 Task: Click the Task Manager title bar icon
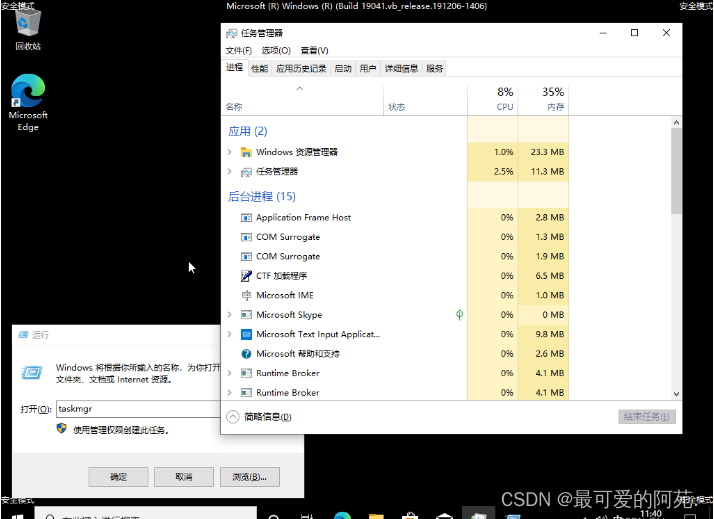click(232, 33)
